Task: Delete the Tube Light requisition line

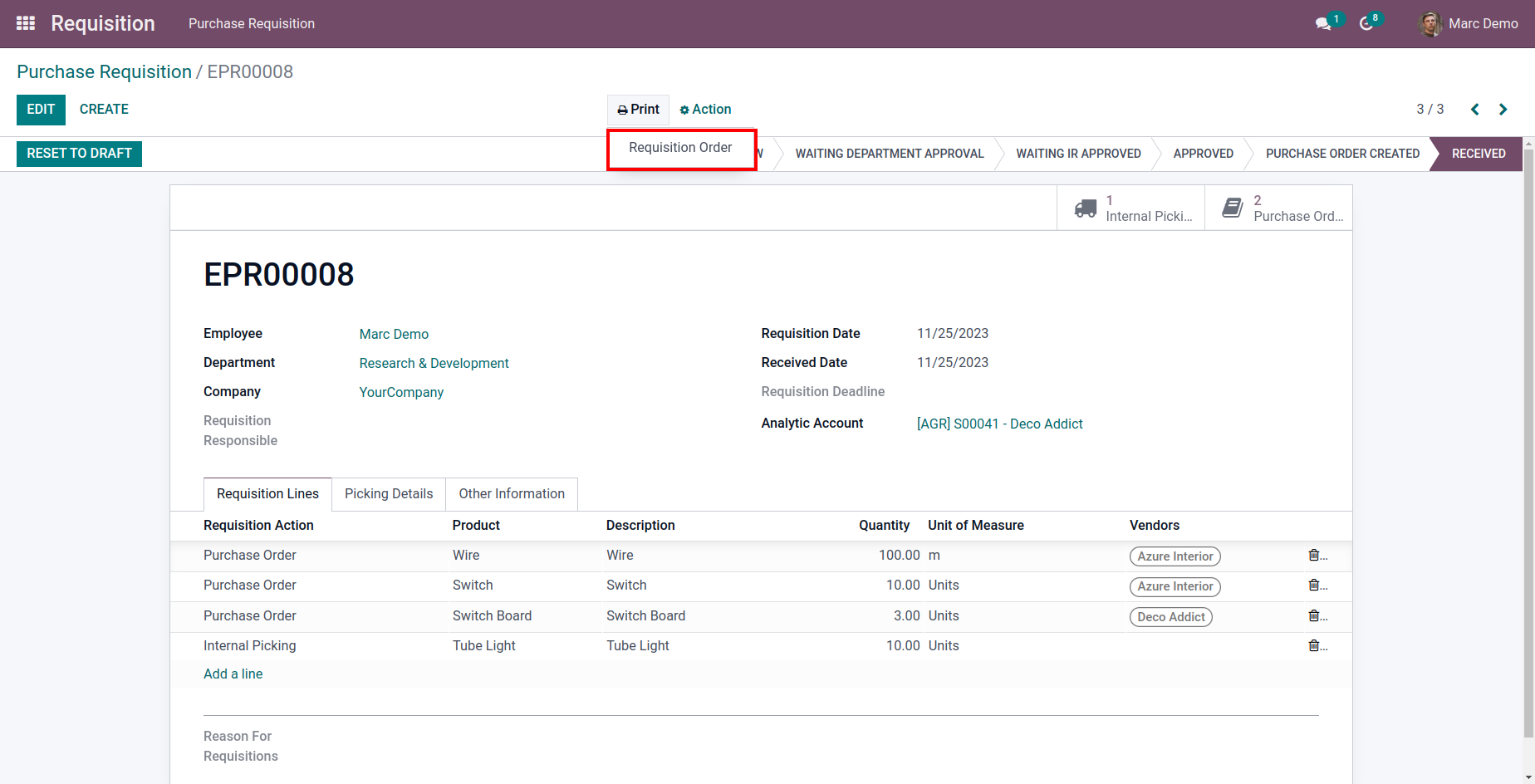Action: click(x=1314, y=645)
